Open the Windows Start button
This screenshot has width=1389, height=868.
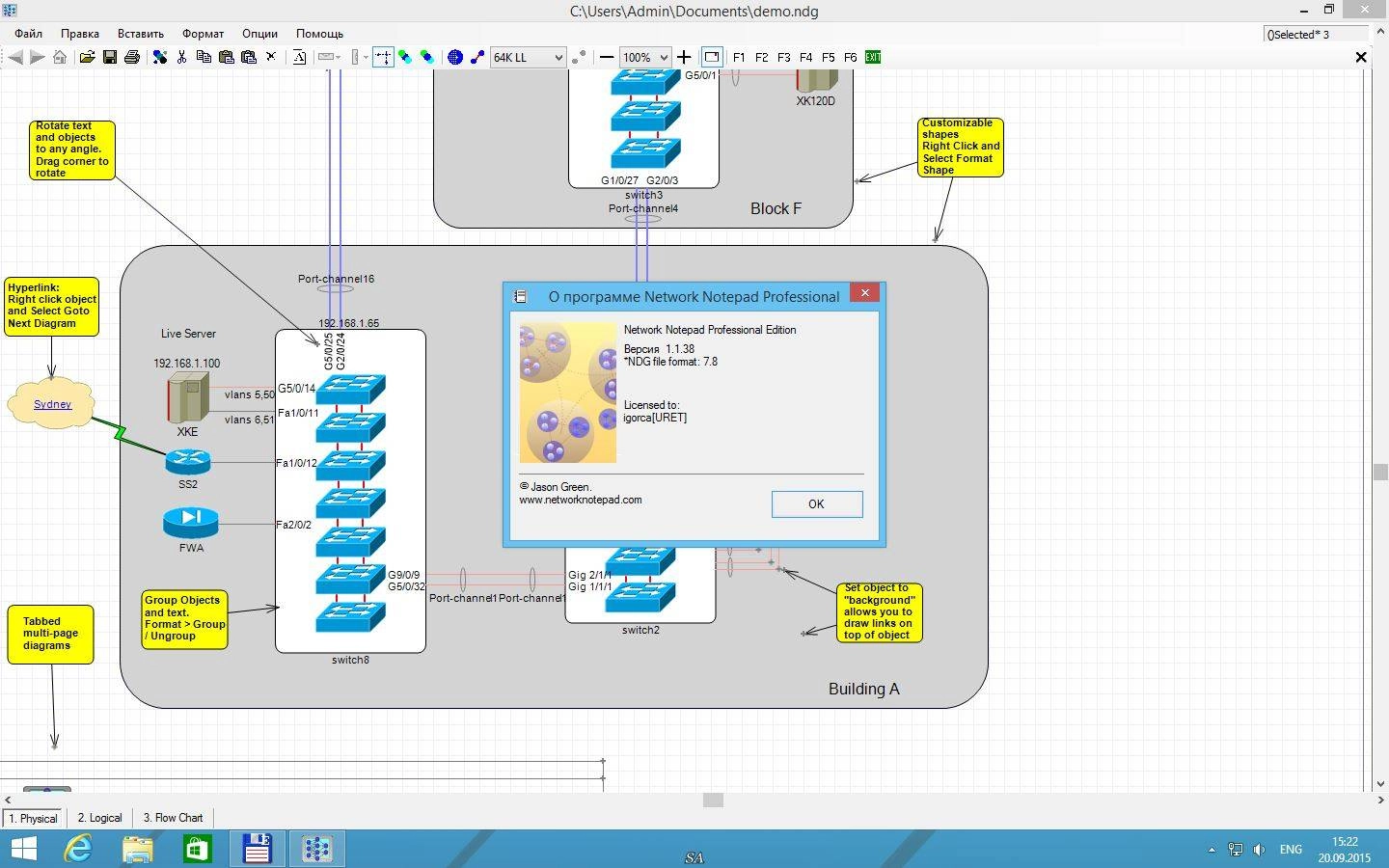click(23, 849)
